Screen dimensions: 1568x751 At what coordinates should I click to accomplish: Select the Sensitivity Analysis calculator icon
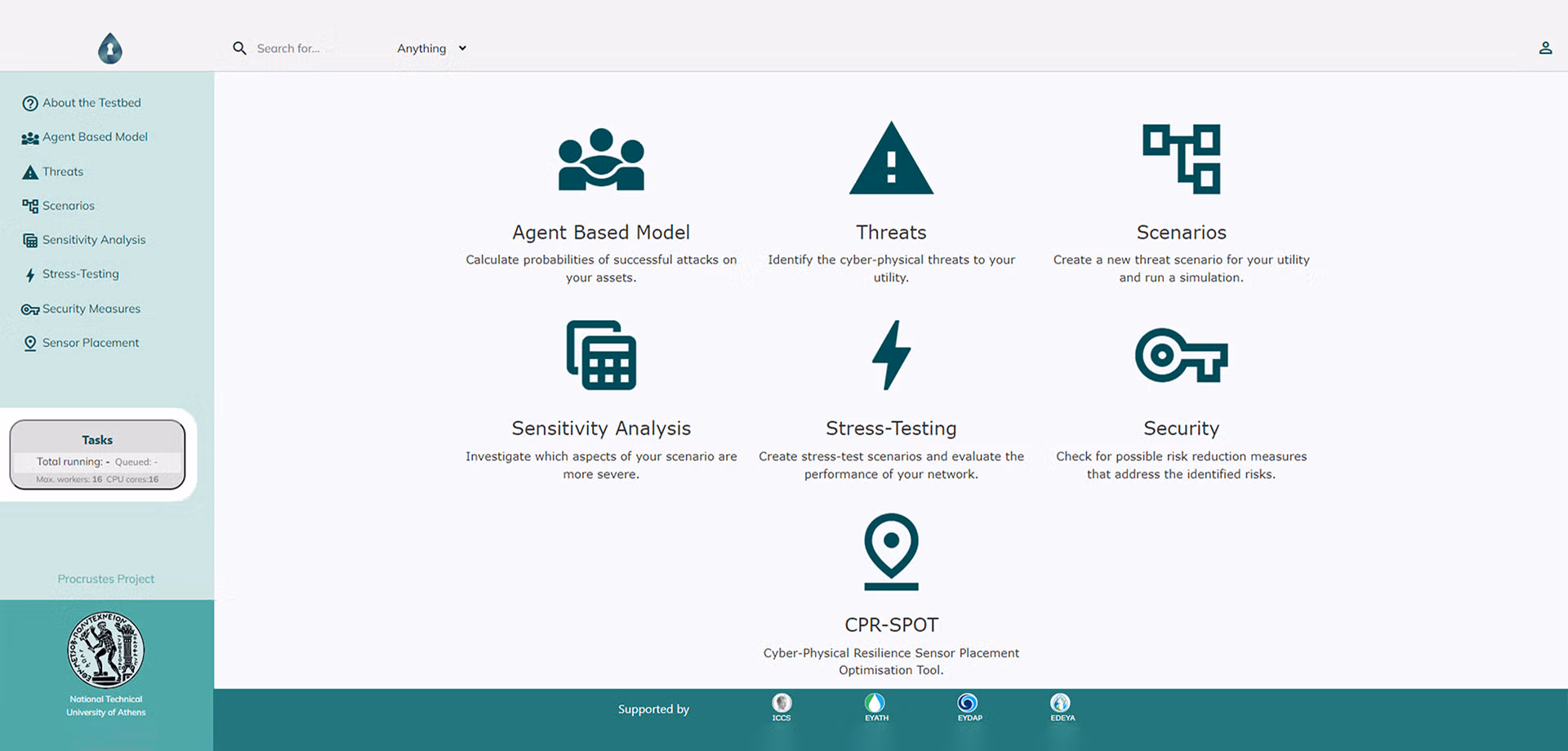[601, 355]
